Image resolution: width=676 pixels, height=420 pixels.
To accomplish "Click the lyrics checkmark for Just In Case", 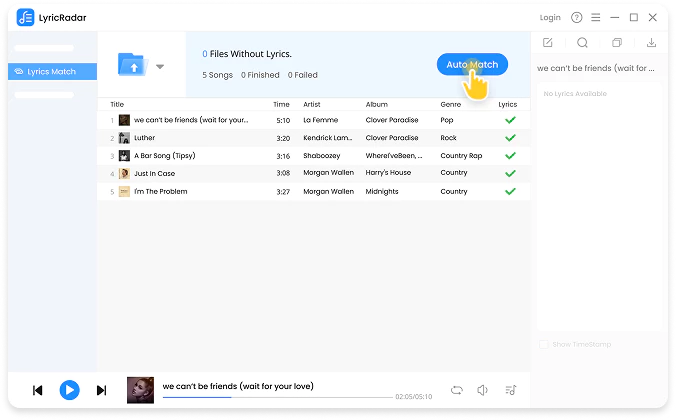I will click(x=510, y=173).
